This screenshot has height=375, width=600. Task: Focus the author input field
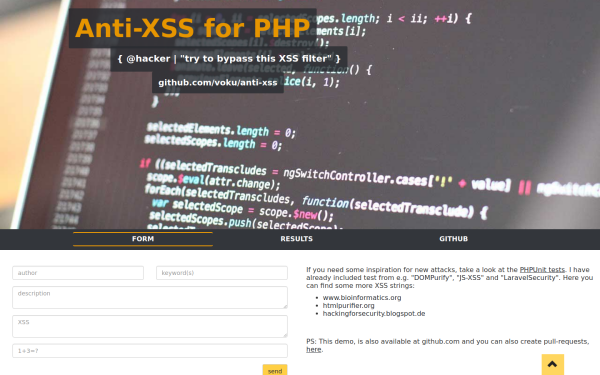78,273
